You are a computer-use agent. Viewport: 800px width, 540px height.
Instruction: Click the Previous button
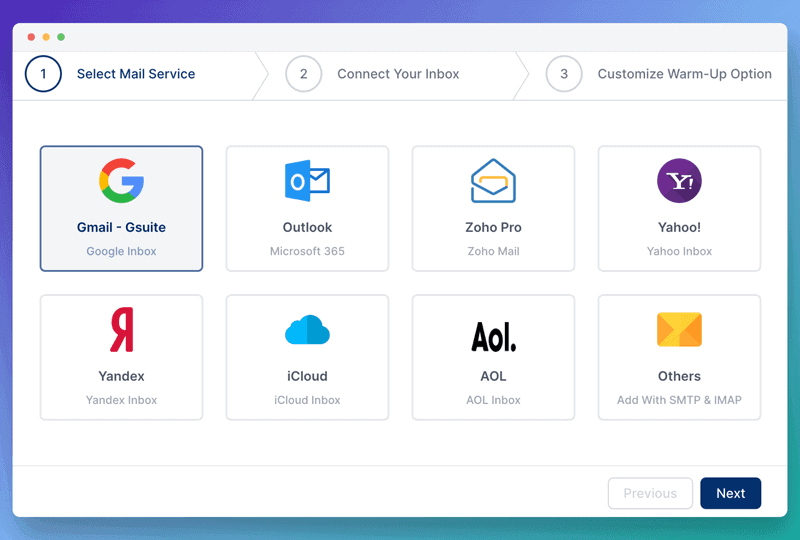click(650, 493)
